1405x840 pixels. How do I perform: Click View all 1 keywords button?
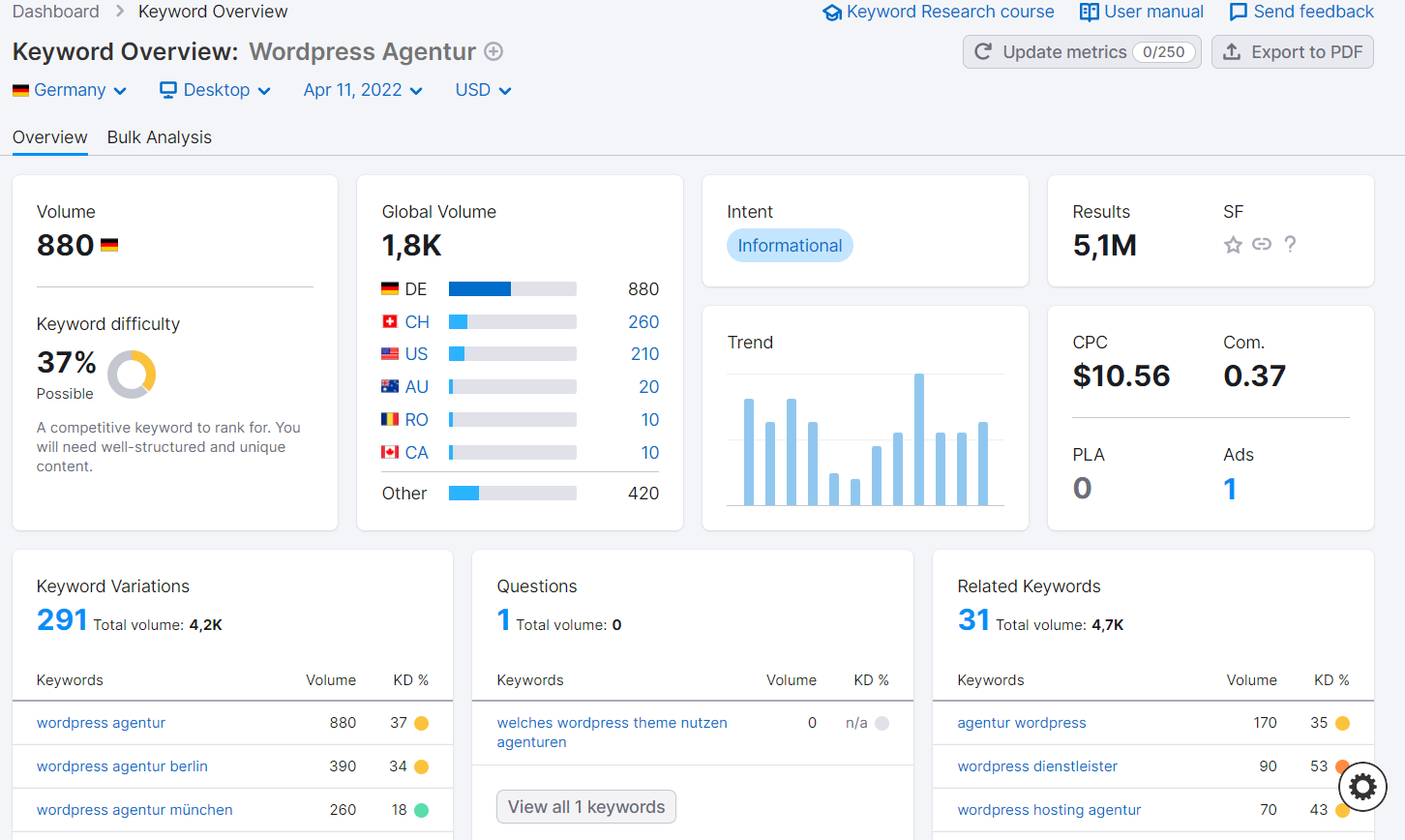(x=586, y=807)
